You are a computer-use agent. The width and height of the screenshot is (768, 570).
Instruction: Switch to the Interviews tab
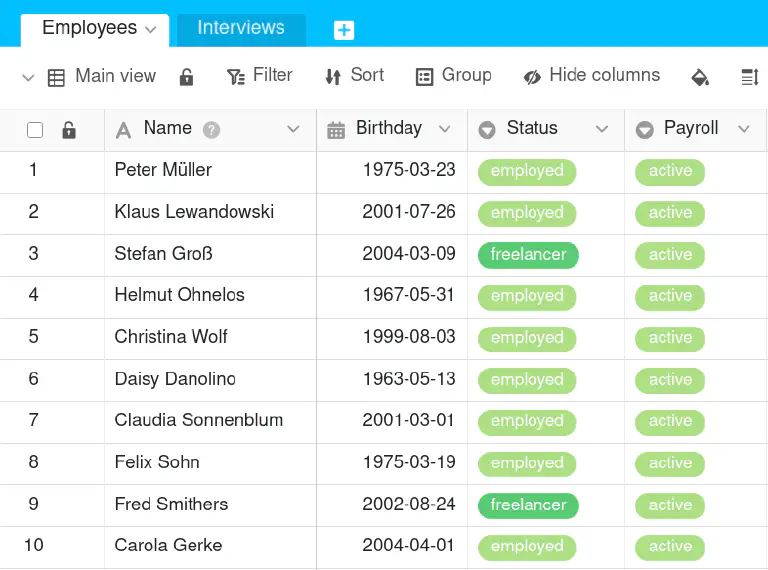coord(240,28)
